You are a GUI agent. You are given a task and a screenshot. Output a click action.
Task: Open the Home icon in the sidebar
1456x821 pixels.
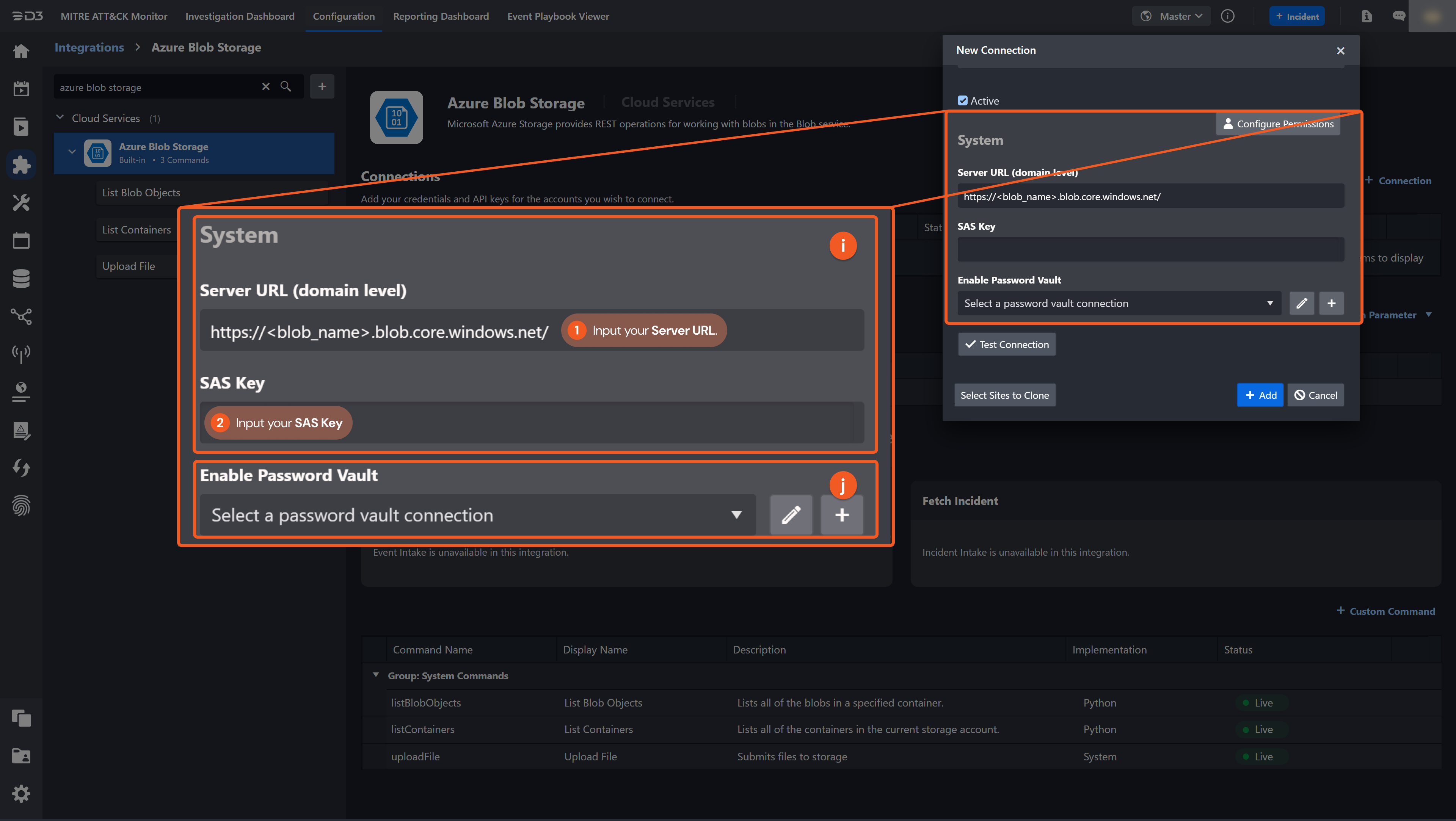click(21, 51)
